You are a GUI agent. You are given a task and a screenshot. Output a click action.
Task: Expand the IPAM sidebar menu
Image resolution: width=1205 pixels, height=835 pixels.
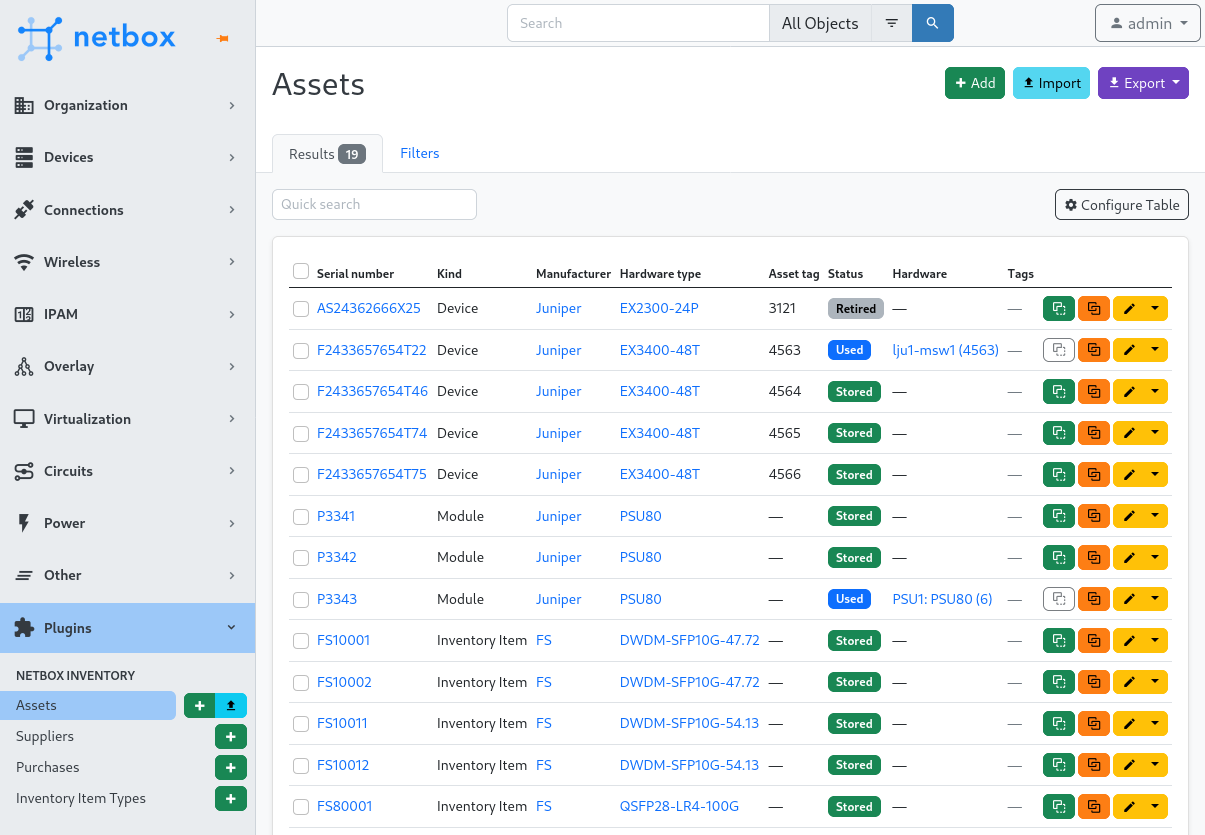127,314
